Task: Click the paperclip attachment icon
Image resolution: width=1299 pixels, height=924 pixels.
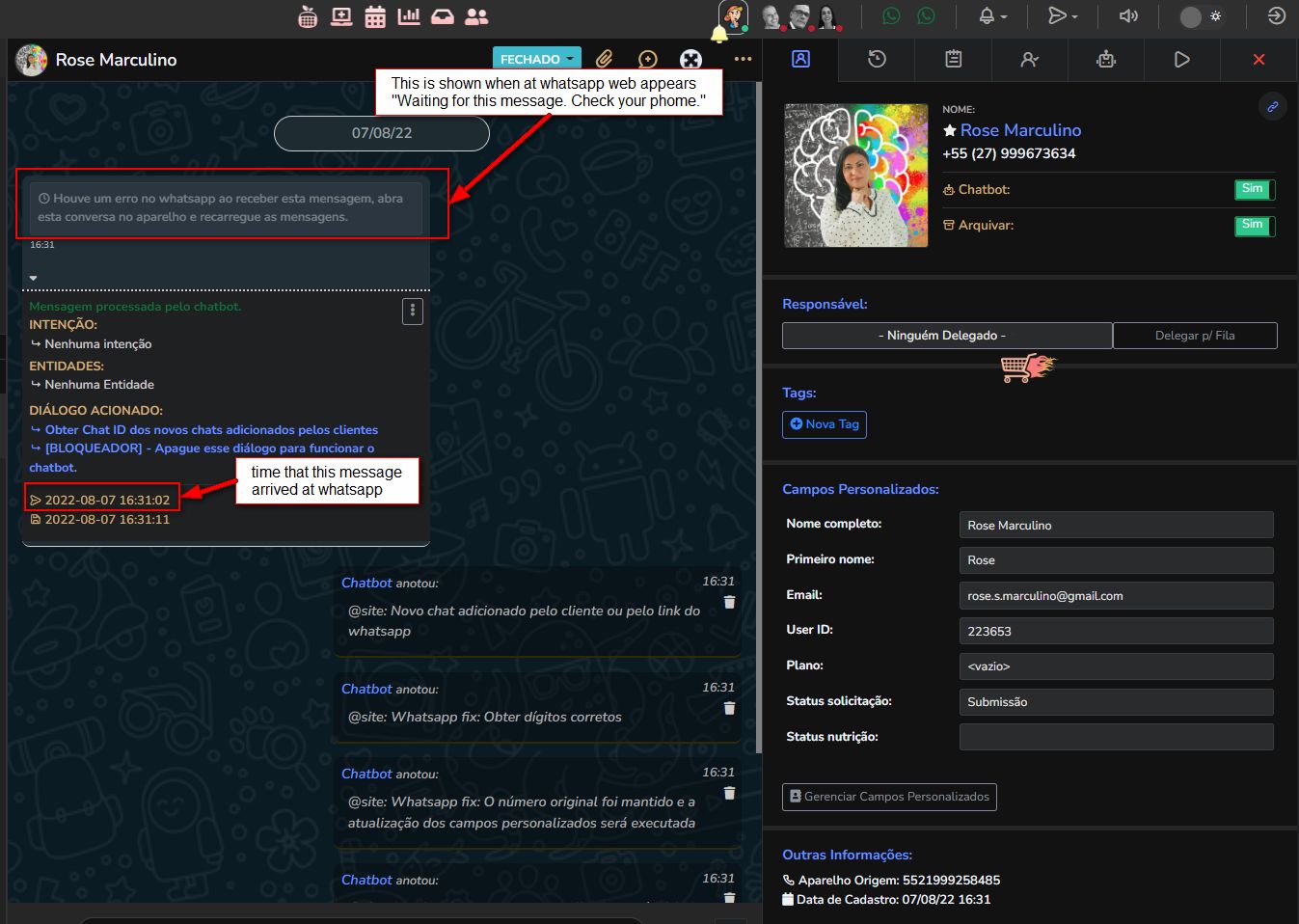Action: pos(604,59)
